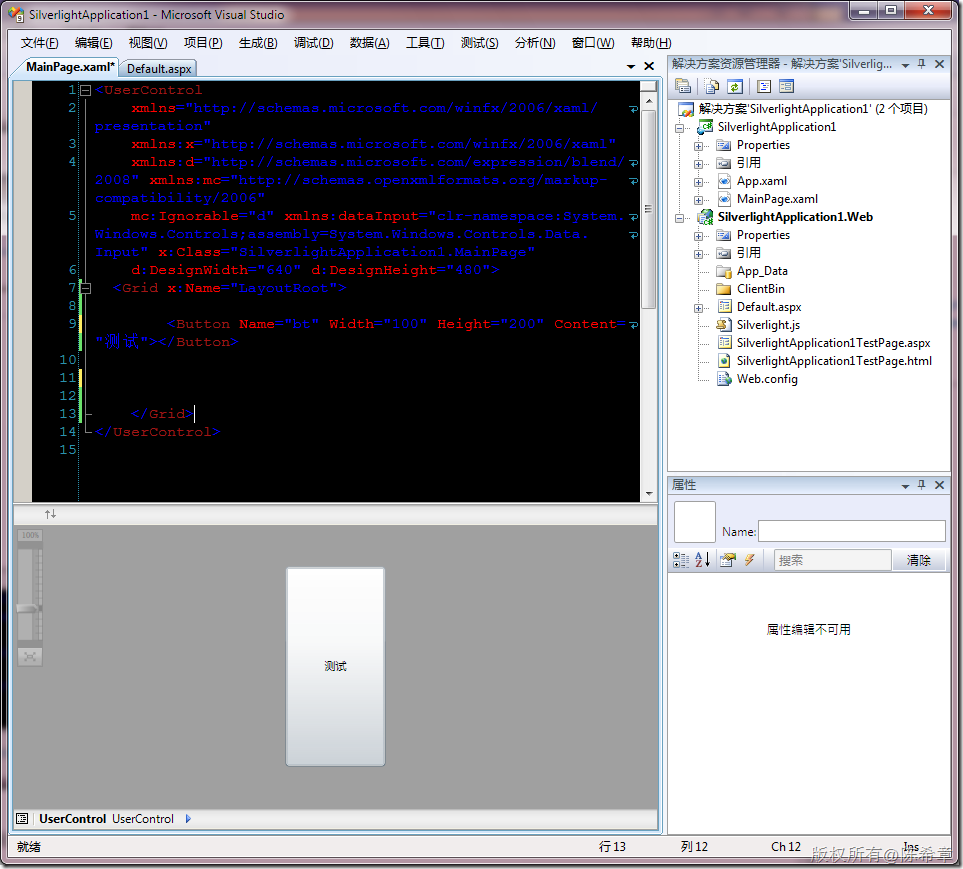Screen dimensions: 963x869
Task: Pin the 属性 panel with pushpin icon
Action: click(x=921, y=485)
